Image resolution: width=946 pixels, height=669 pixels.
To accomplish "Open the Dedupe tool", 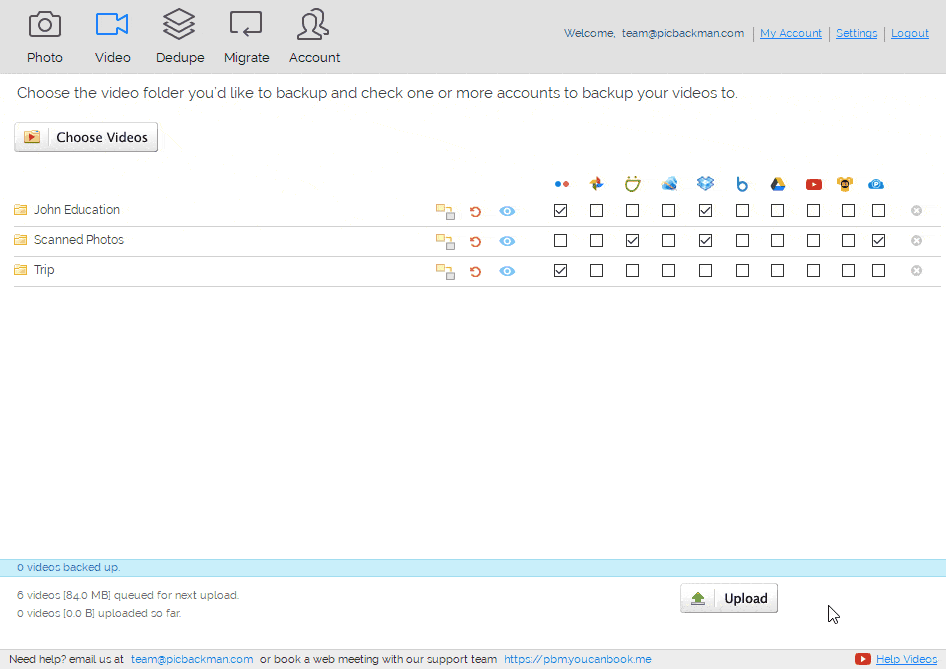I will pyautogui.click(x=180, y=36).
